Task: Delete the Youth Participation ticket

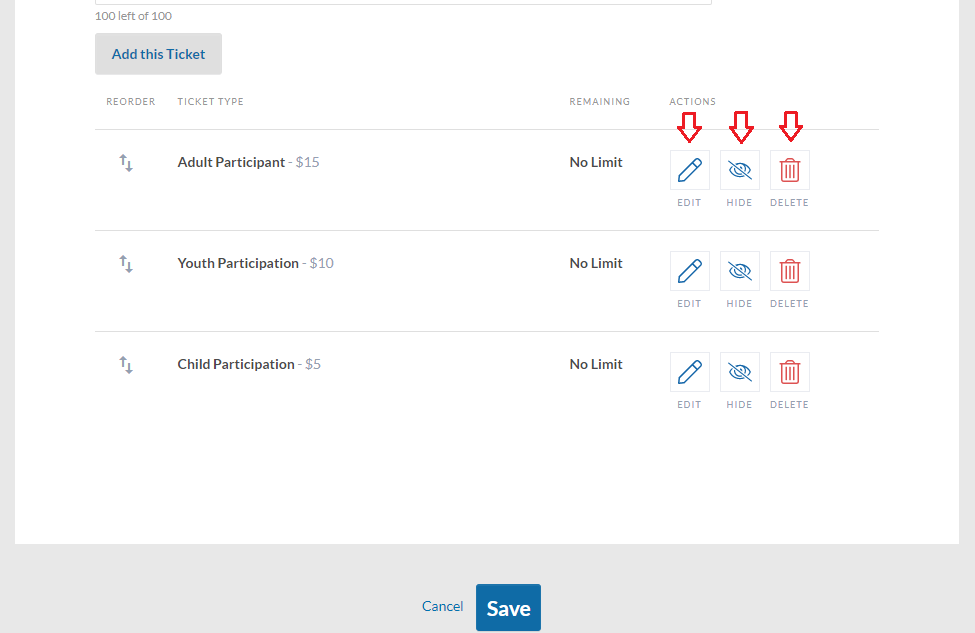Action: pyautogui.click(x=790, y=271)
